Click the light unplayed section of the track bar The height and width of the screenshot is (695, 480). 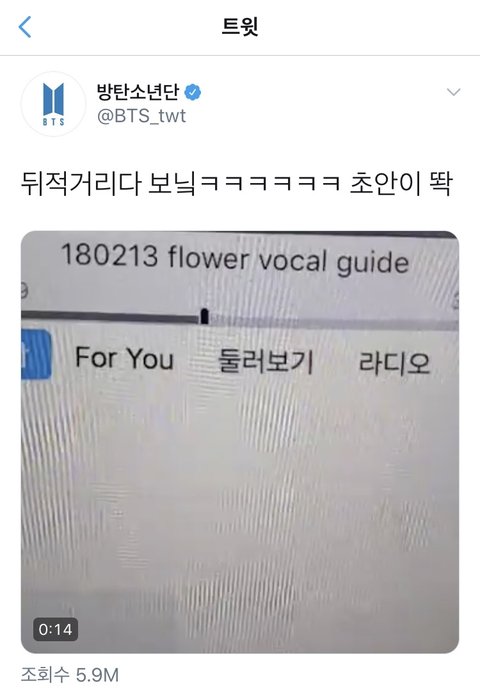tap(333, 322)
